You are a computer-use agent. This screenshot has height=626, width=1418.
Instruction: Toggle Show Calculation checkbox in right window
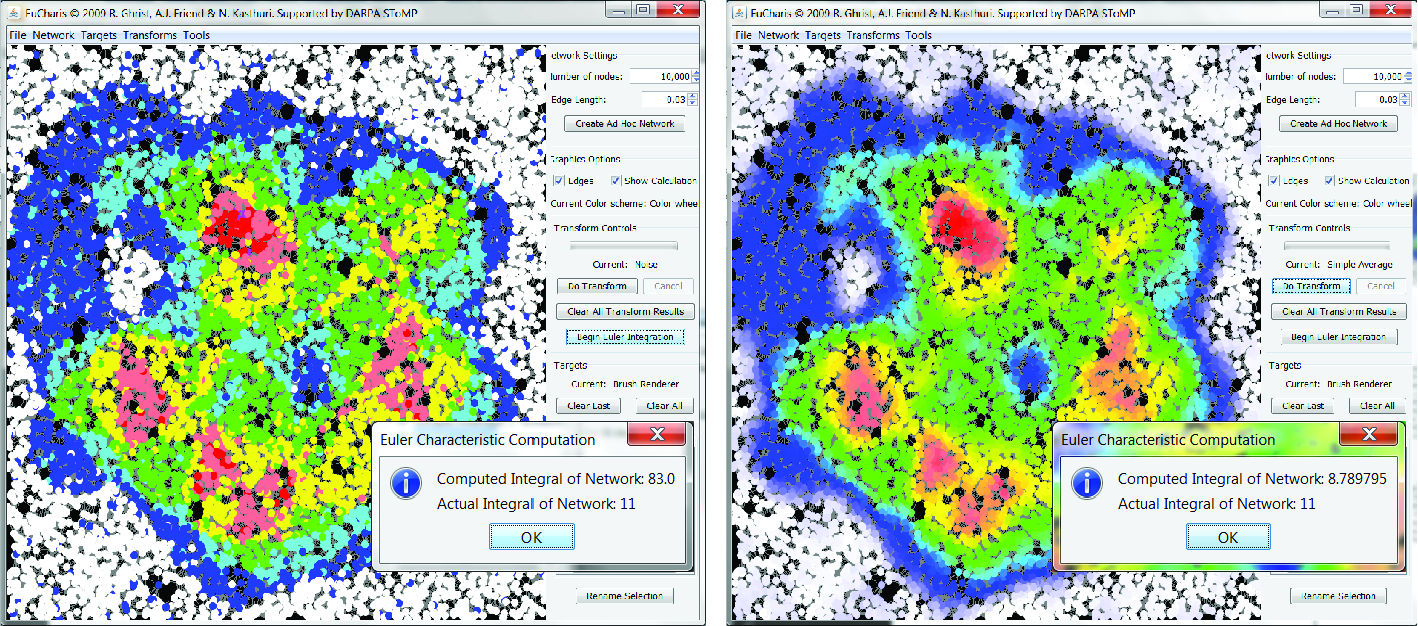[x=1330, y=181]
